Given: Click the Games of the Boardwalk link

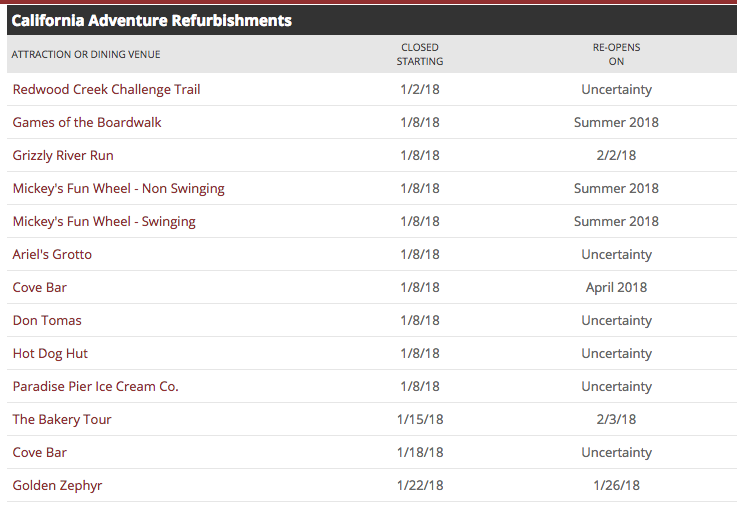Looking at the screenshot, I should (87, 122).
